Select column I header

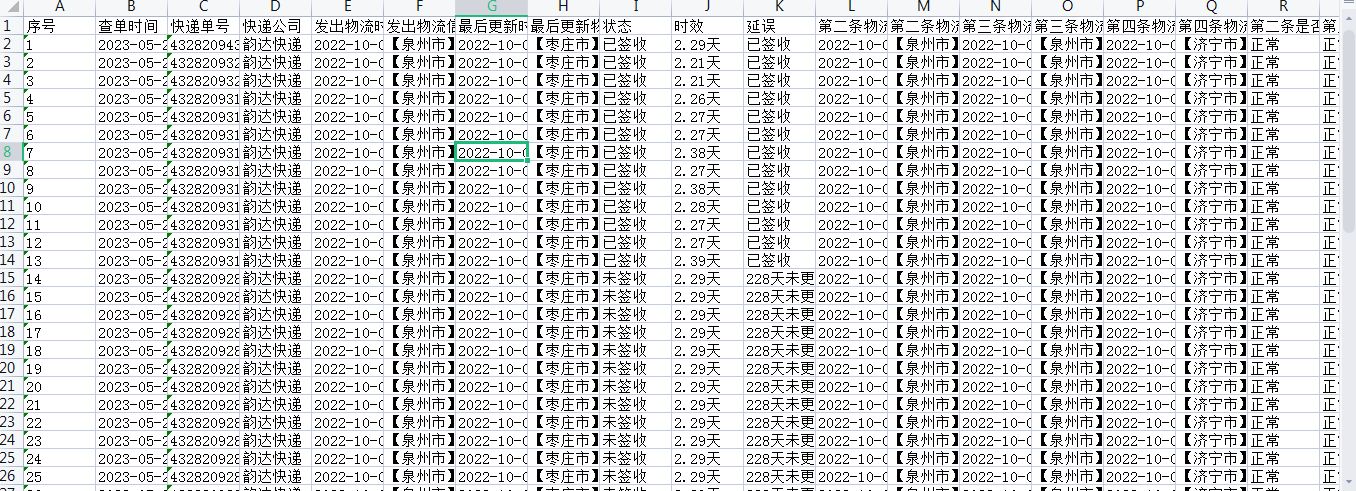pyautogui.click(x=636, y=7)
